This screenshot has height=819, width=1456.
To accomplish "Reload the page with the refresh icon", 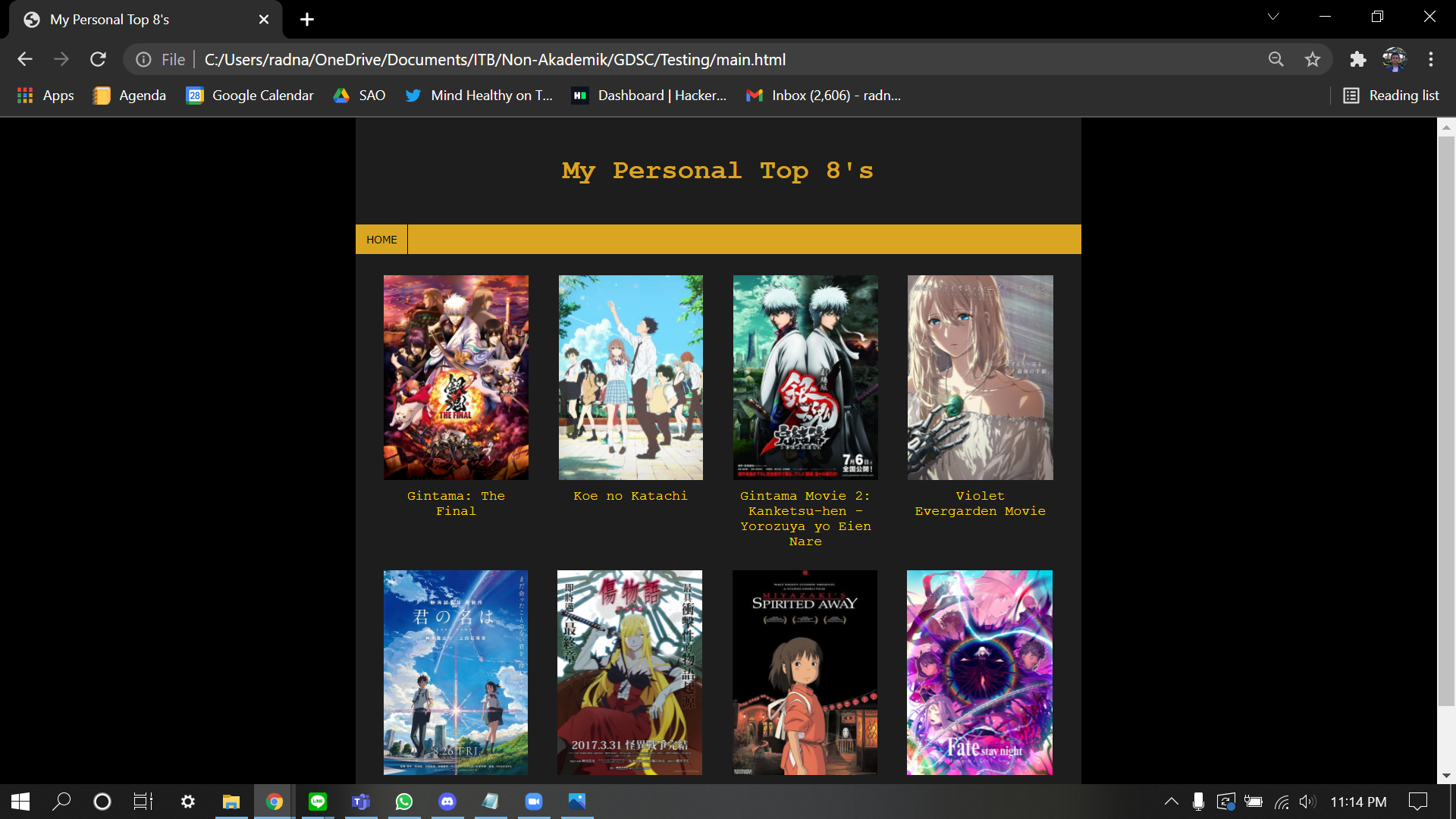I will (x=98, y=59).
